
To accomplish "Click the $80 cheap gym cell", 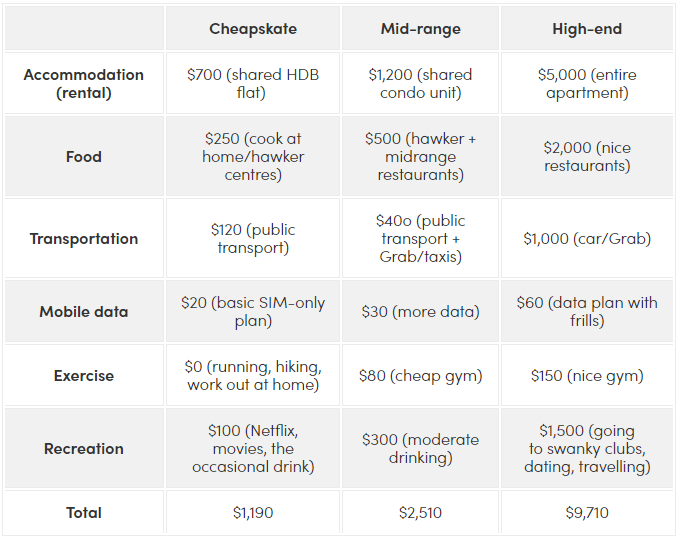I will click(420, 376).
